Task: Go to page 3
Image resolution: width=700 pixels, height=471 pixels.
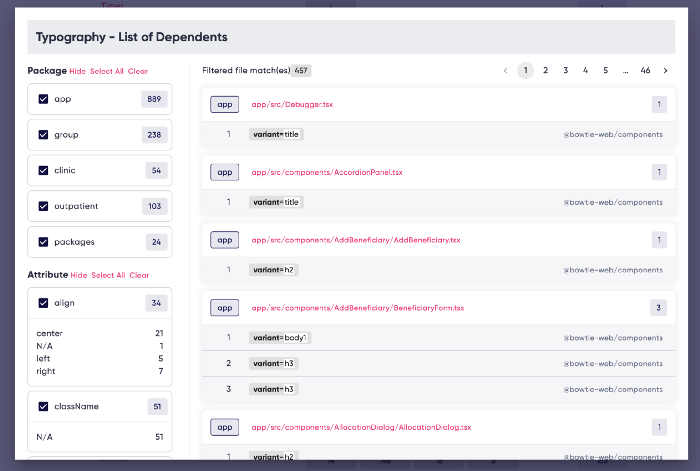Action: (x=566, y=71)
